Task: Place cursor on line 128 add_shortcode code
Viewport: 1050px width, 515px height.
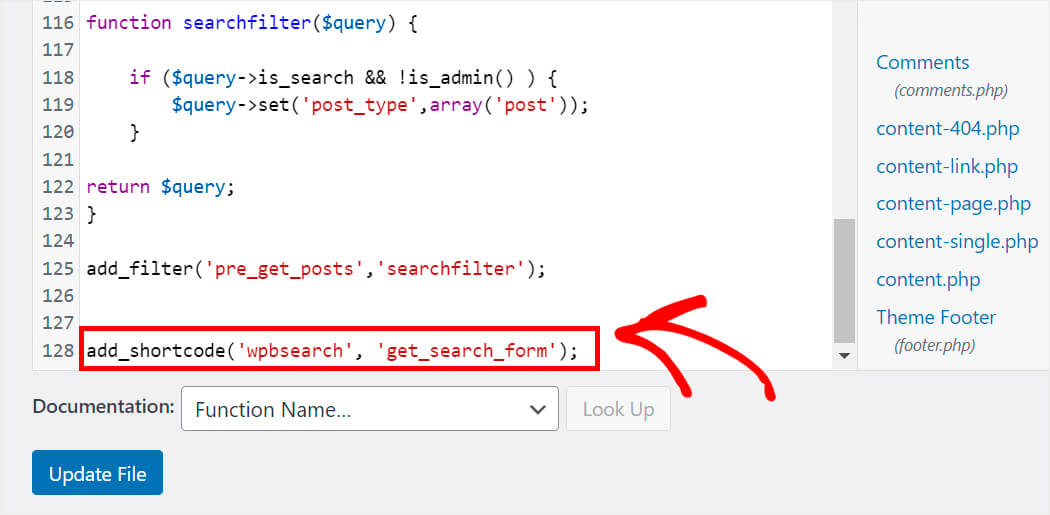Action: [x=331, y=350]
